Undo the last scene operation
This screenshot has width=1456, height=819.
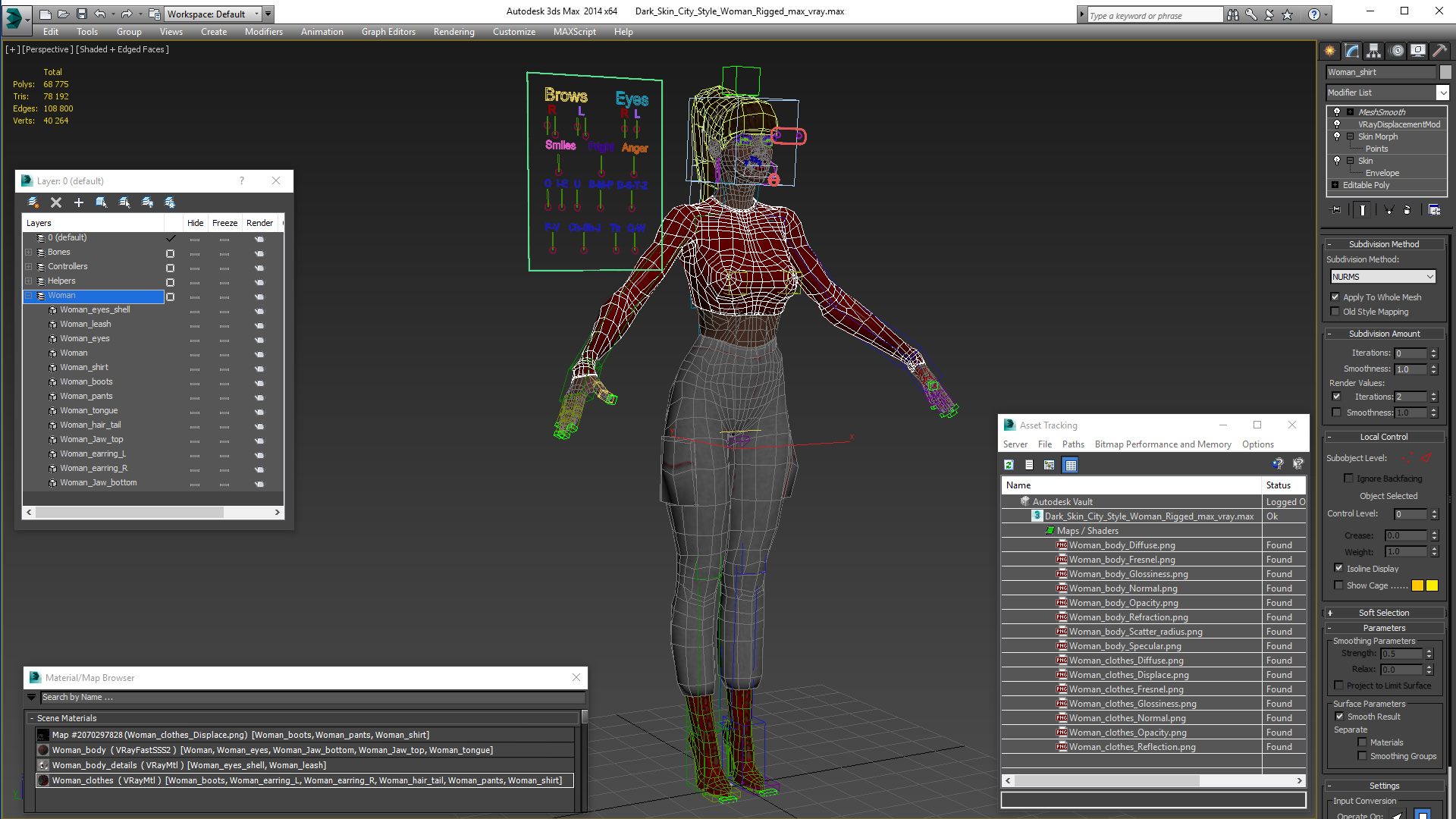pos(100,14)
